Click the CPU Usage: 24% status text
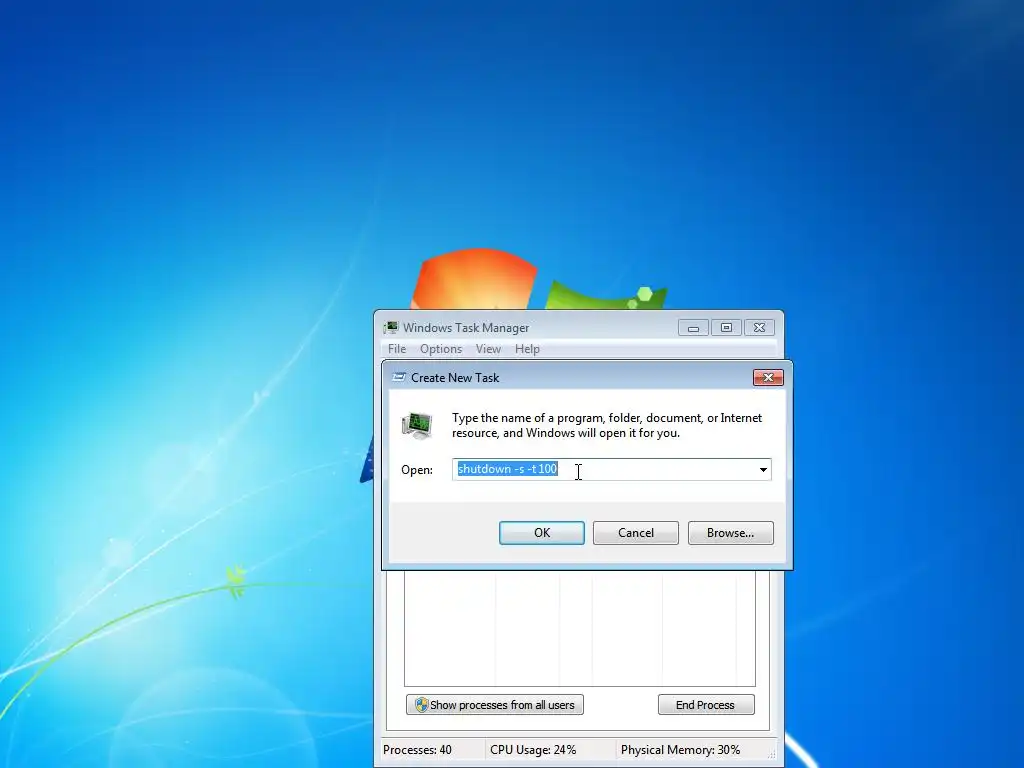The height and width of the screenshot is (768, 1024). click(x=533, y=750)
